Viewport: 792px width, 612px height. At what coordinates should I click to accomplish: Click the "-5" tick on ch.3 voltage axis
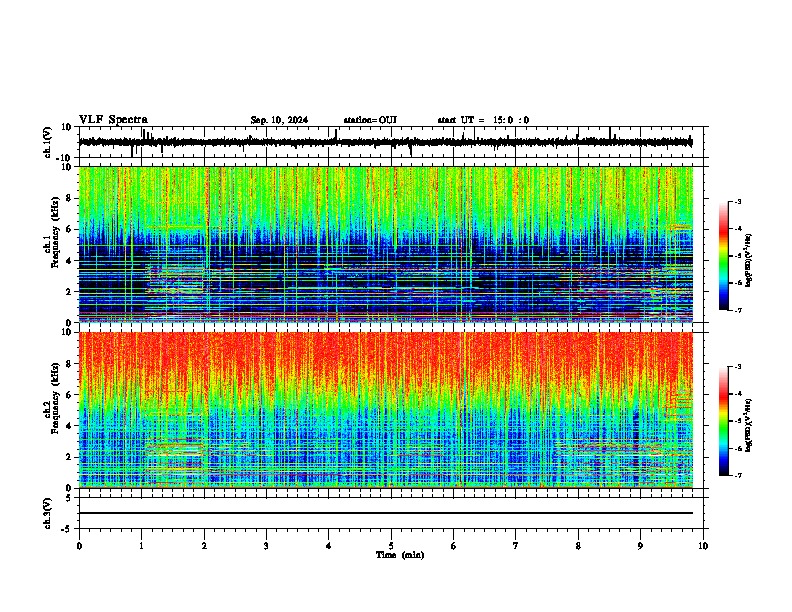pos(67,528)
